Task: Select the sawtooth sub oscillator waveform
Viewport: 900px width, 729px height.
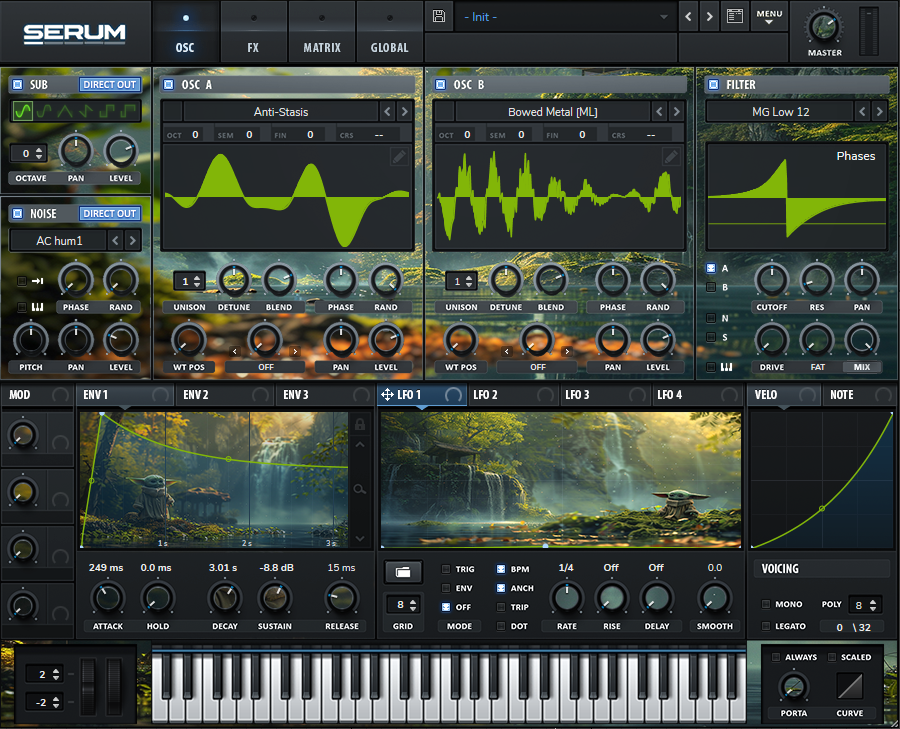Action: pos(86,110)
